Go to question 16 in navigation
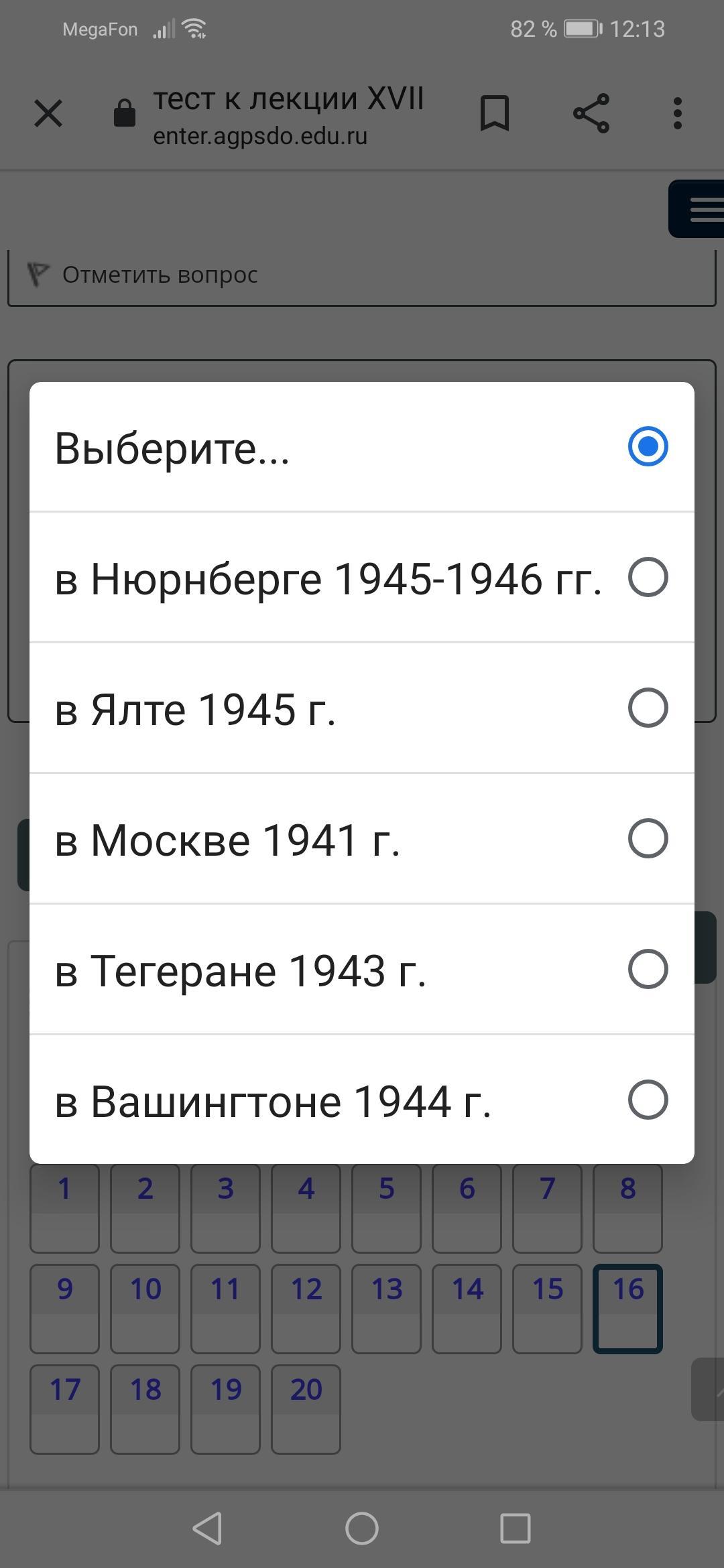724x1568 pixels. (628, 1308)
